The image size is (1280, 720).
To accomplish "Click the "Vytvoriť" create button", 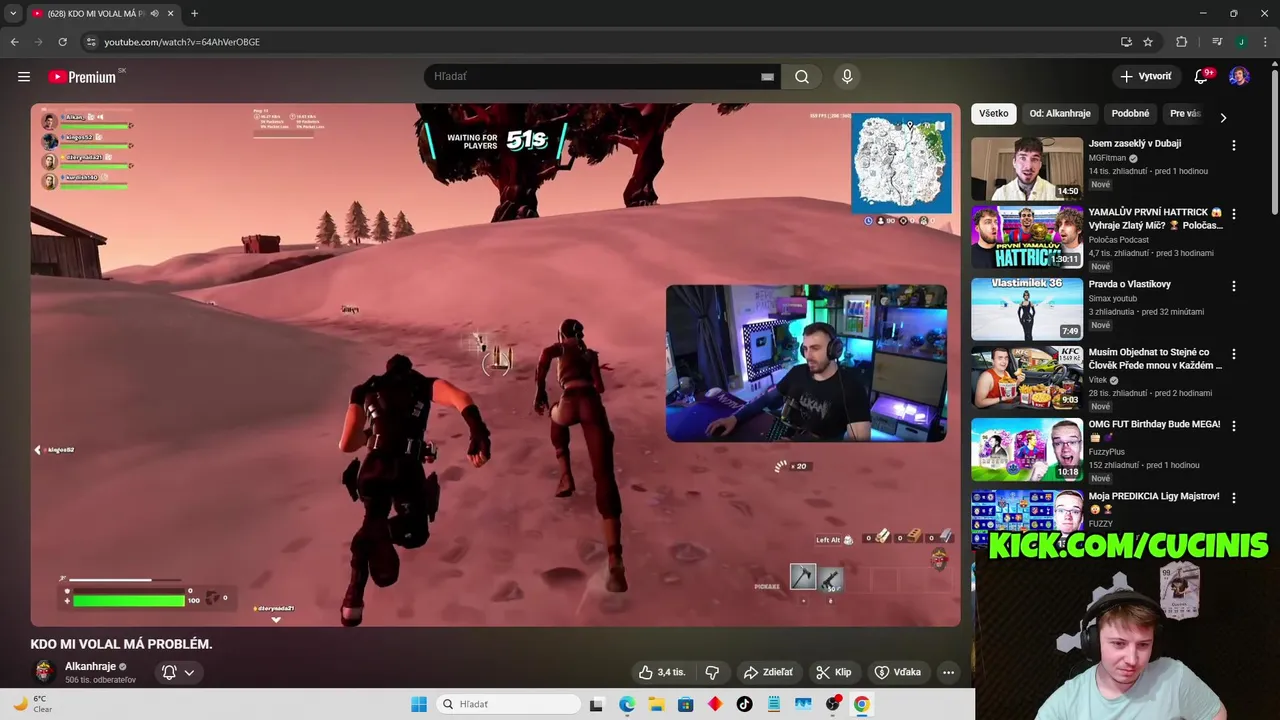I will point(1145,77).
